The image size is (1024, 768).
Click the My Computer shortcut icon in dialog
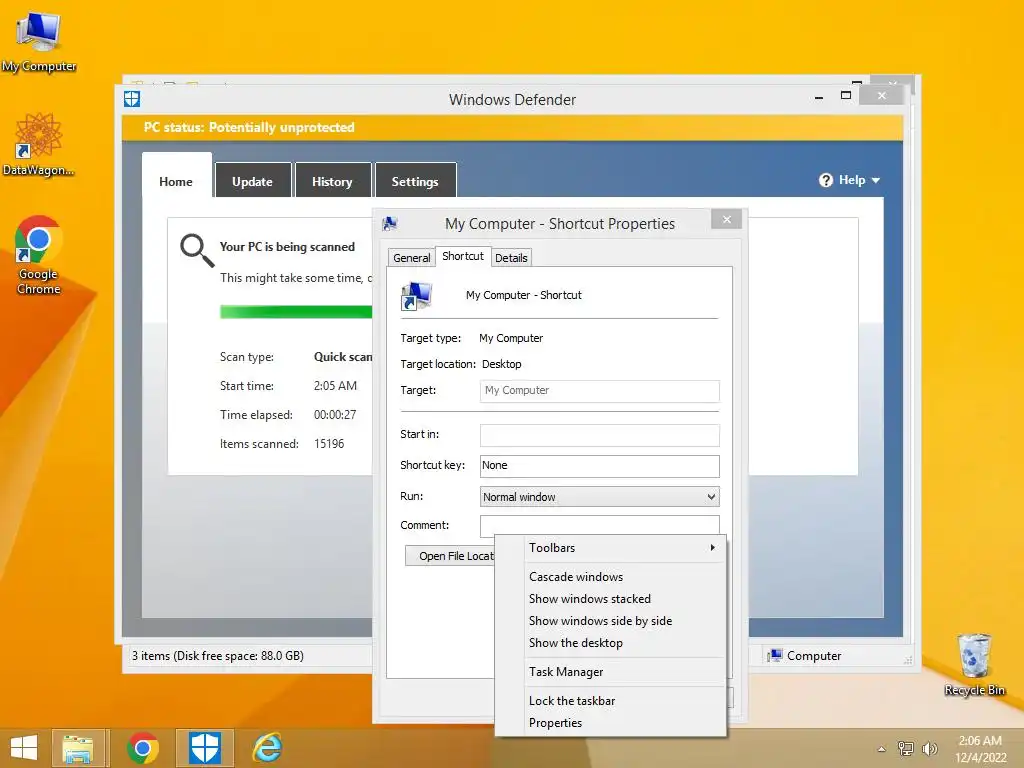click(x=416, y=296)
